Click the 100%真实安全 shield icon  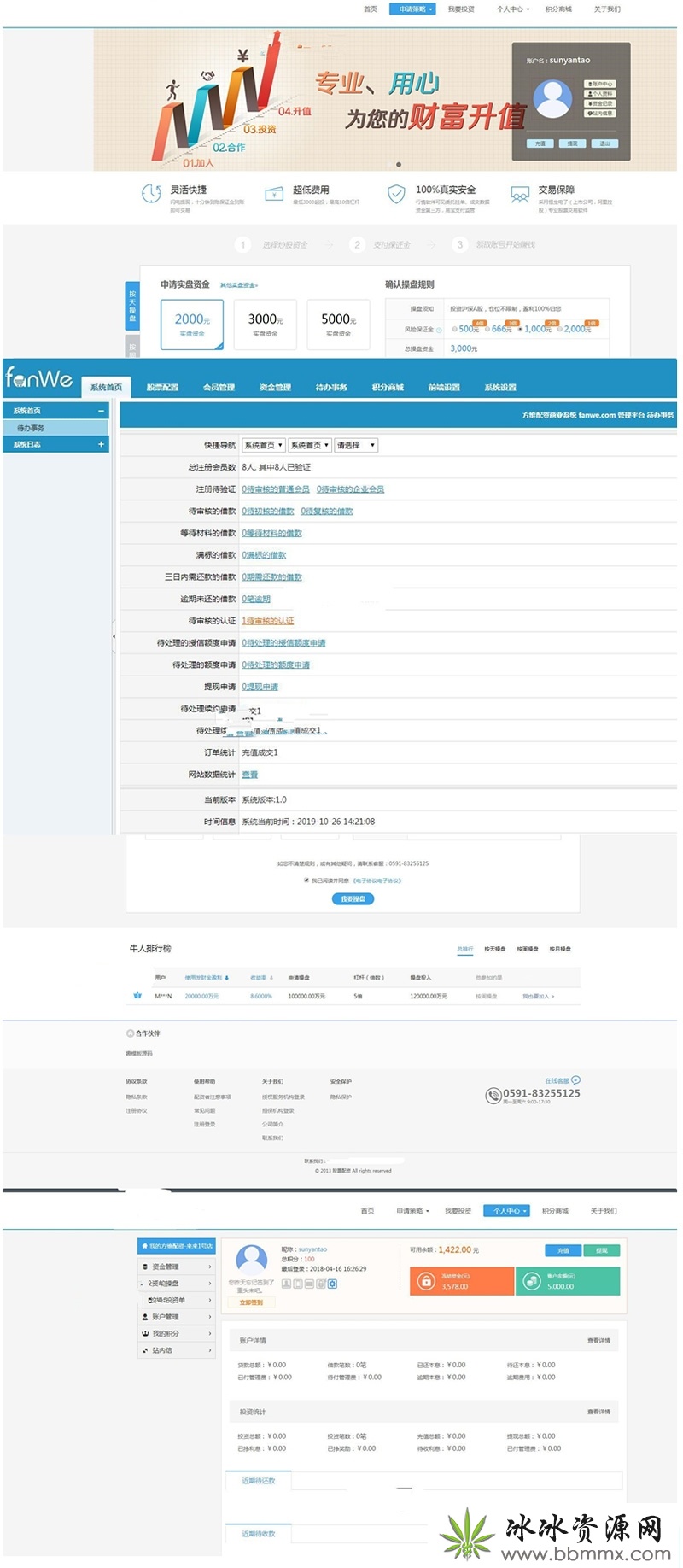[x=396, y=195]
